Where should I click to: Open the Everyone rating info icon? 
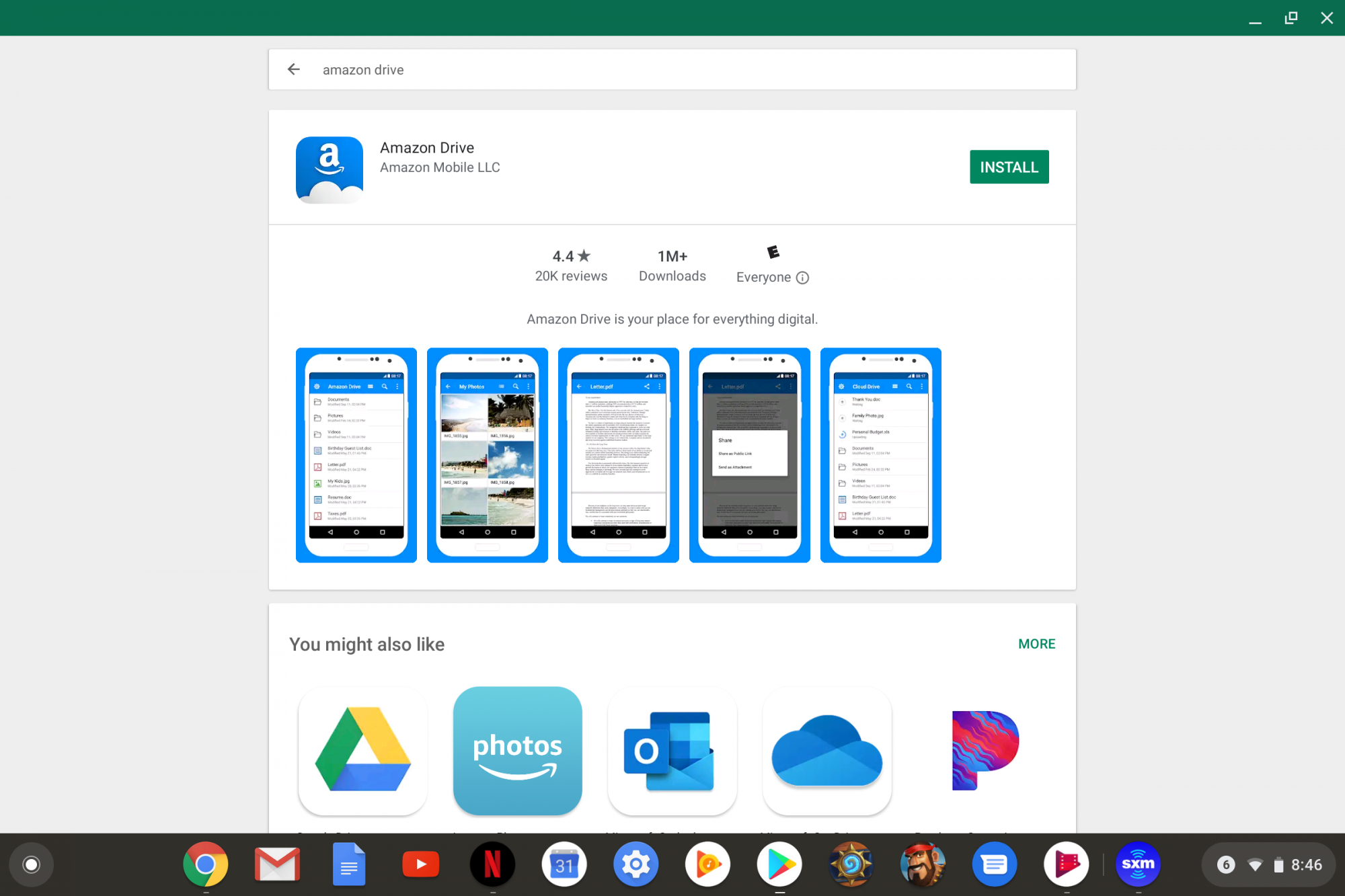pos(802,278)
